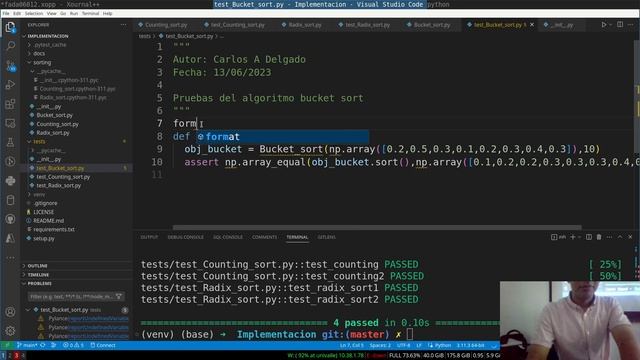Close the test_Bucket_sort.py editor tab
640x360 pixels.
532,25
